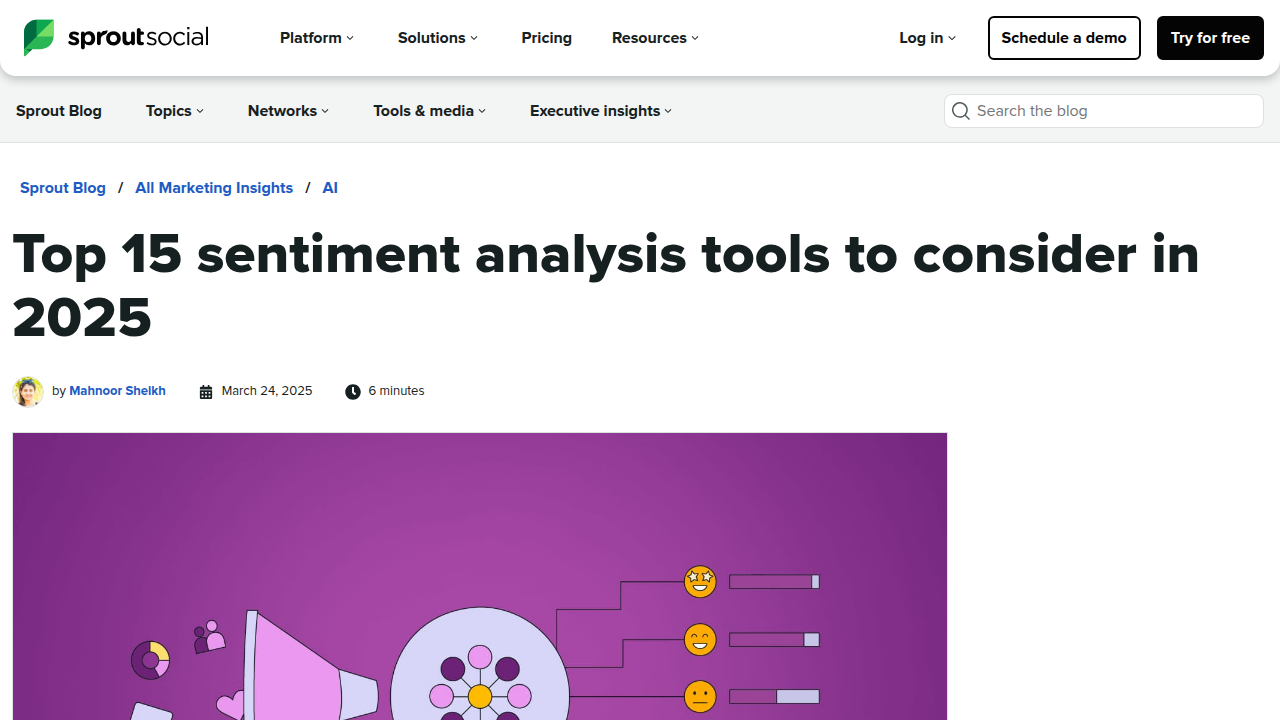Open the Sprout Blog home tab
This screenshot has width=1280, height=720.
click(x=59, y=111)
